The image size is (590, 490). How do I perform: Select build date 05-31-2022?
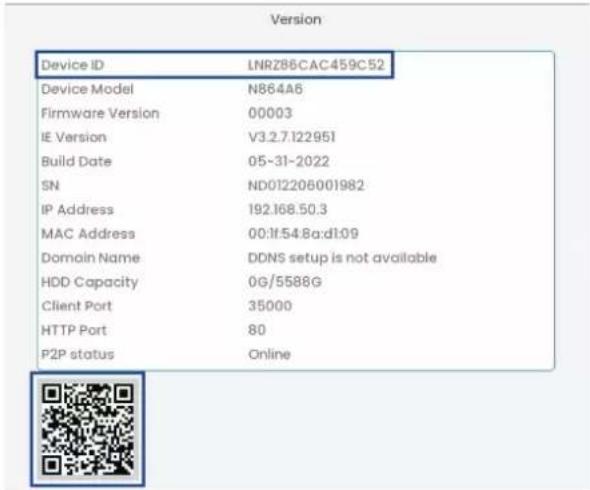coord(289,161)
